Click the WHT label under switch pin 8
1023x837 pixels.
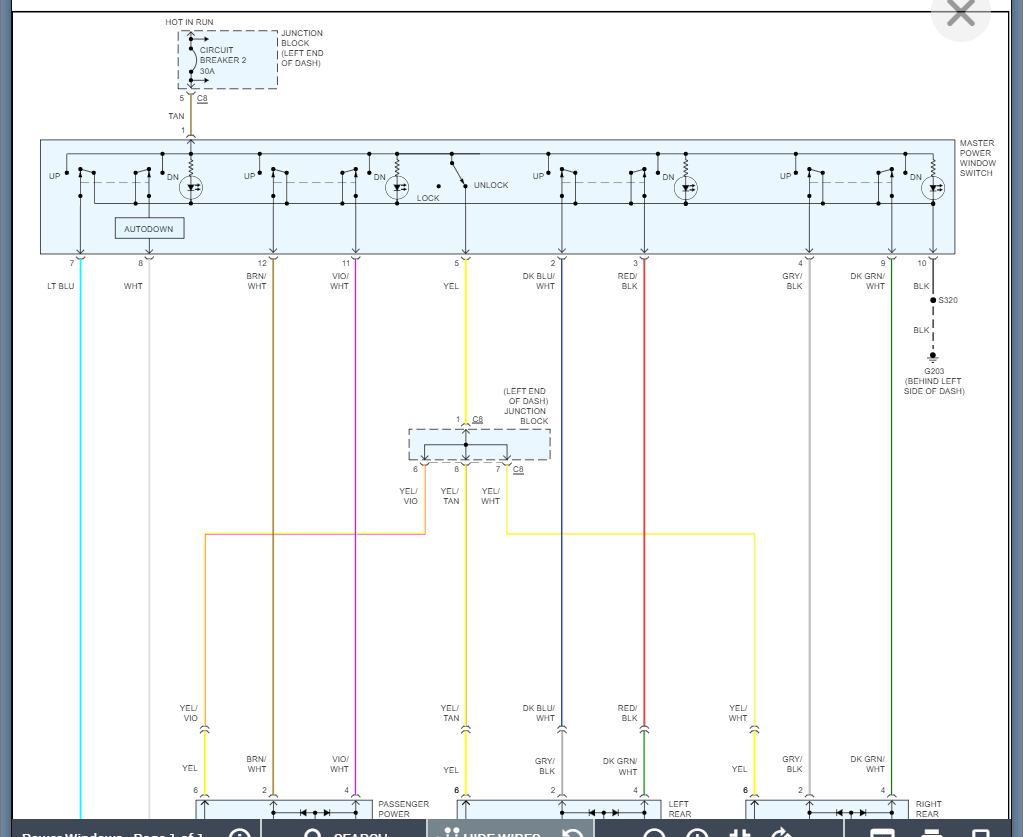click(x=133, y=286)
